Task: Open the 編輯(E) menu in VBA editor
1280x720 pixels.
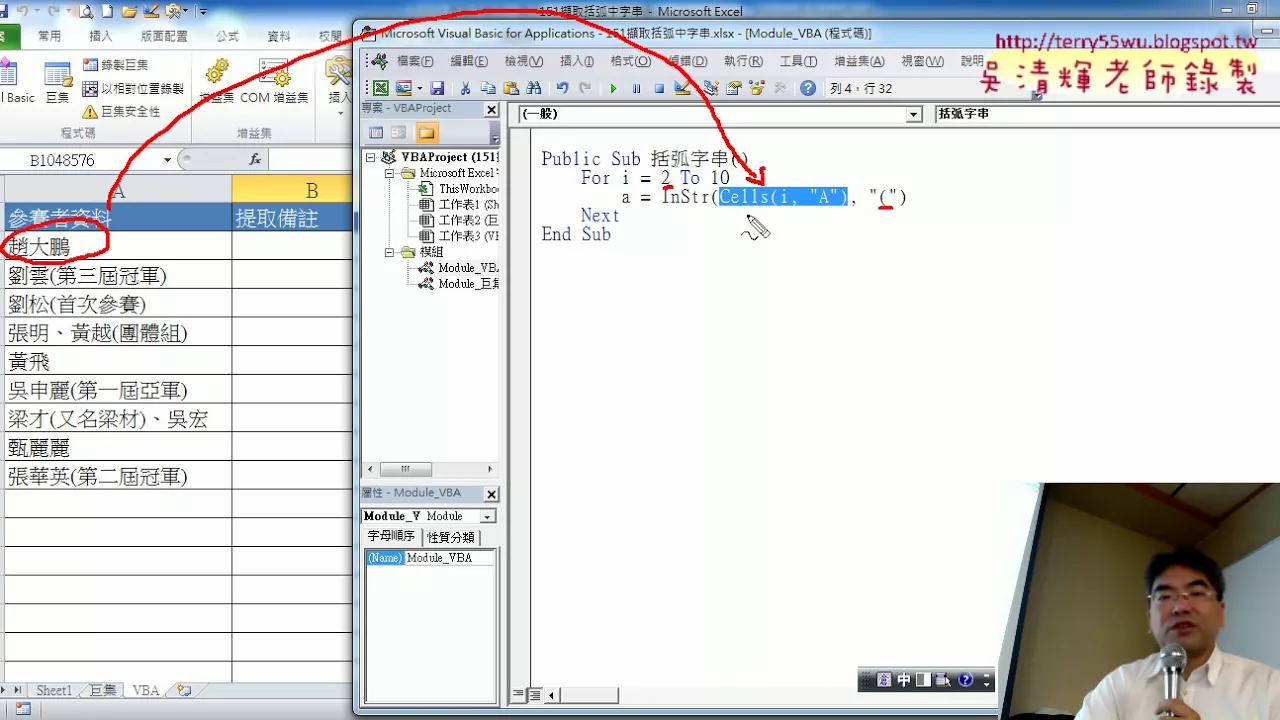Action: 469,61
